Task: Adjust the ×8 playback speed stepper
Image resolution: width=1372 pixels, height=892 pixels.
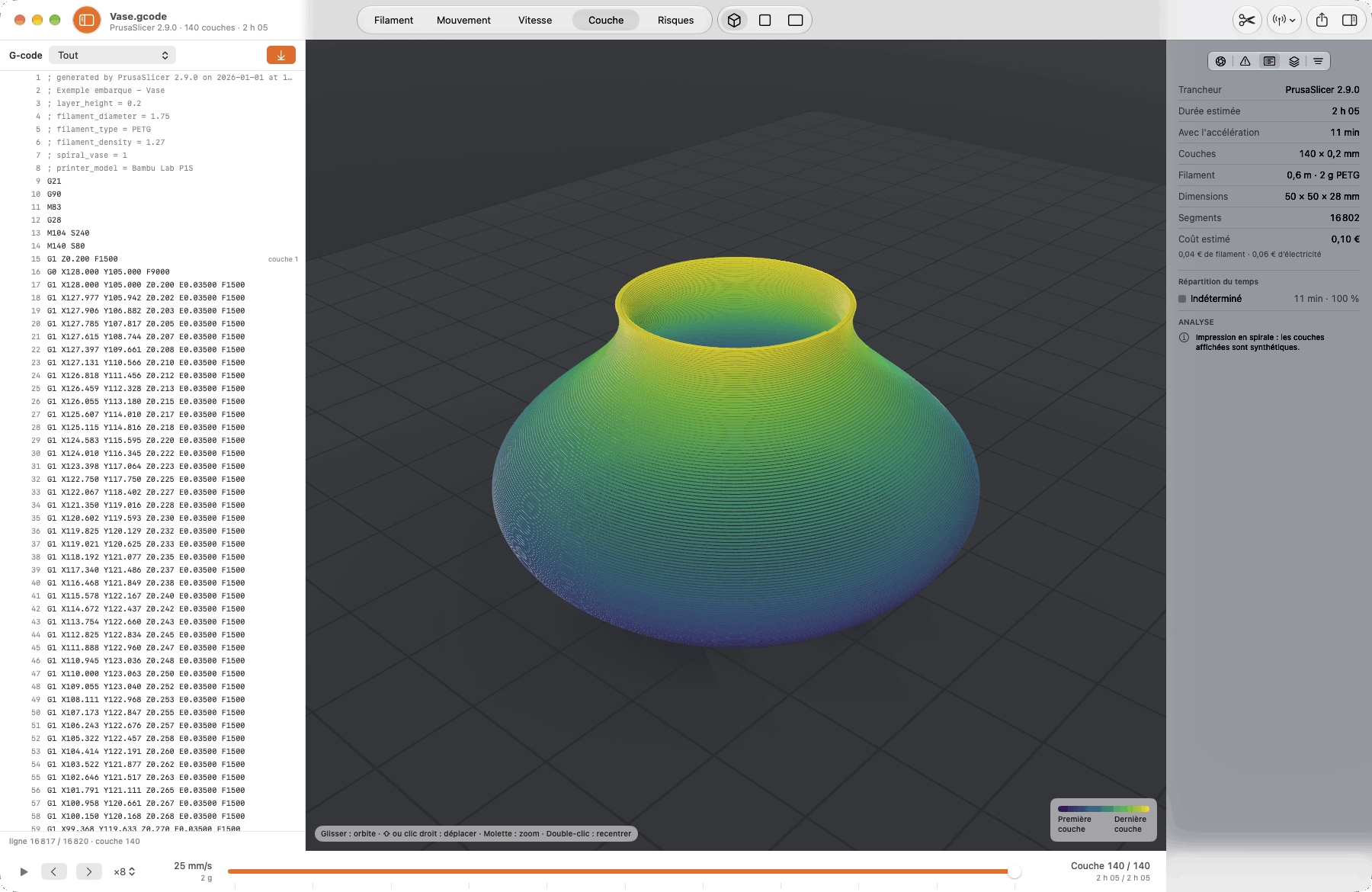Action: tap(125, 871)
